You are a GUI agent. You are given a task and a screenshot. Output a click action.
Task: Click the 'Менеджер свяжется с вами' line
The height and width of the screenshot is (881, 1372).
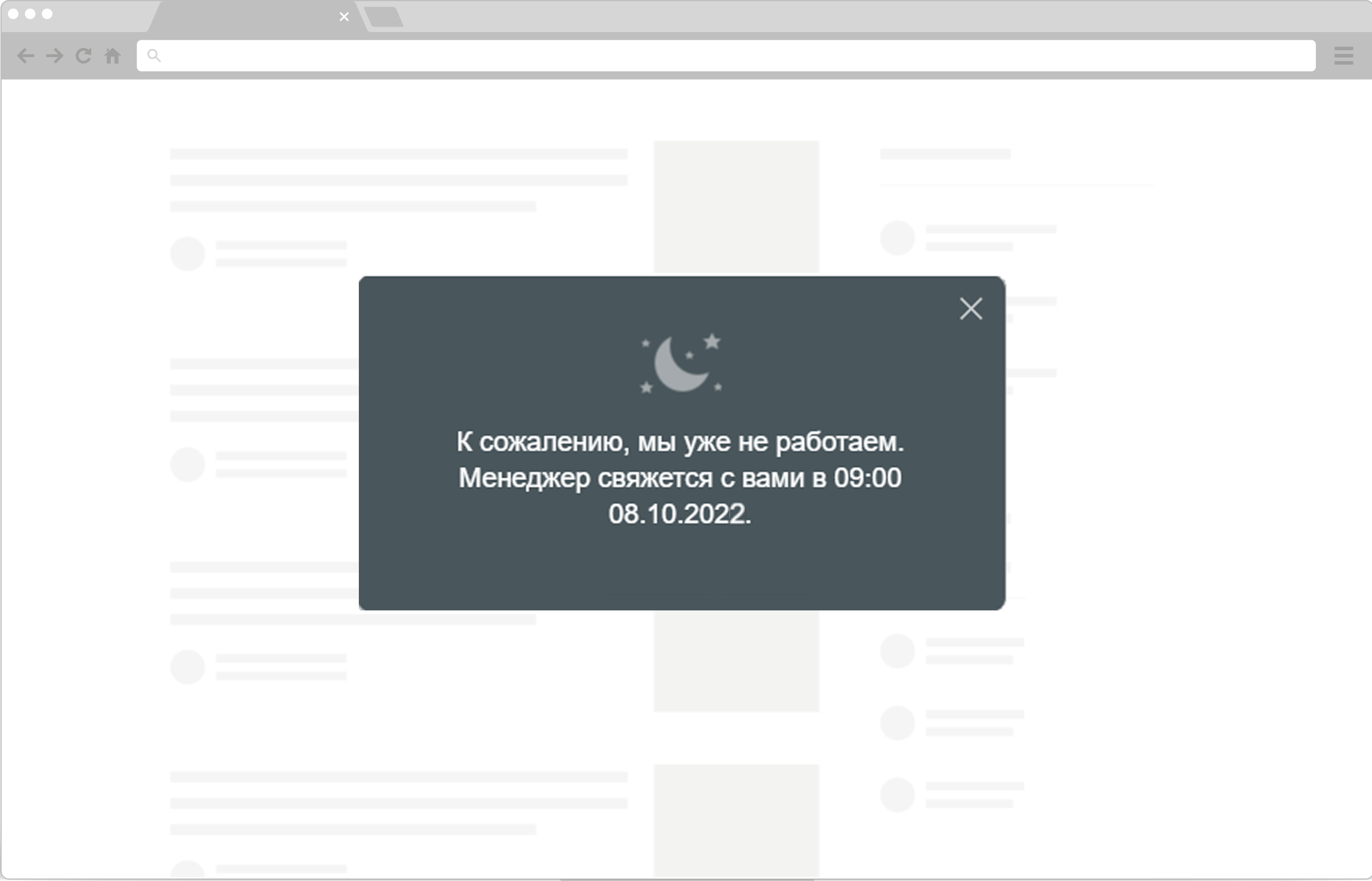click(680, 478)
